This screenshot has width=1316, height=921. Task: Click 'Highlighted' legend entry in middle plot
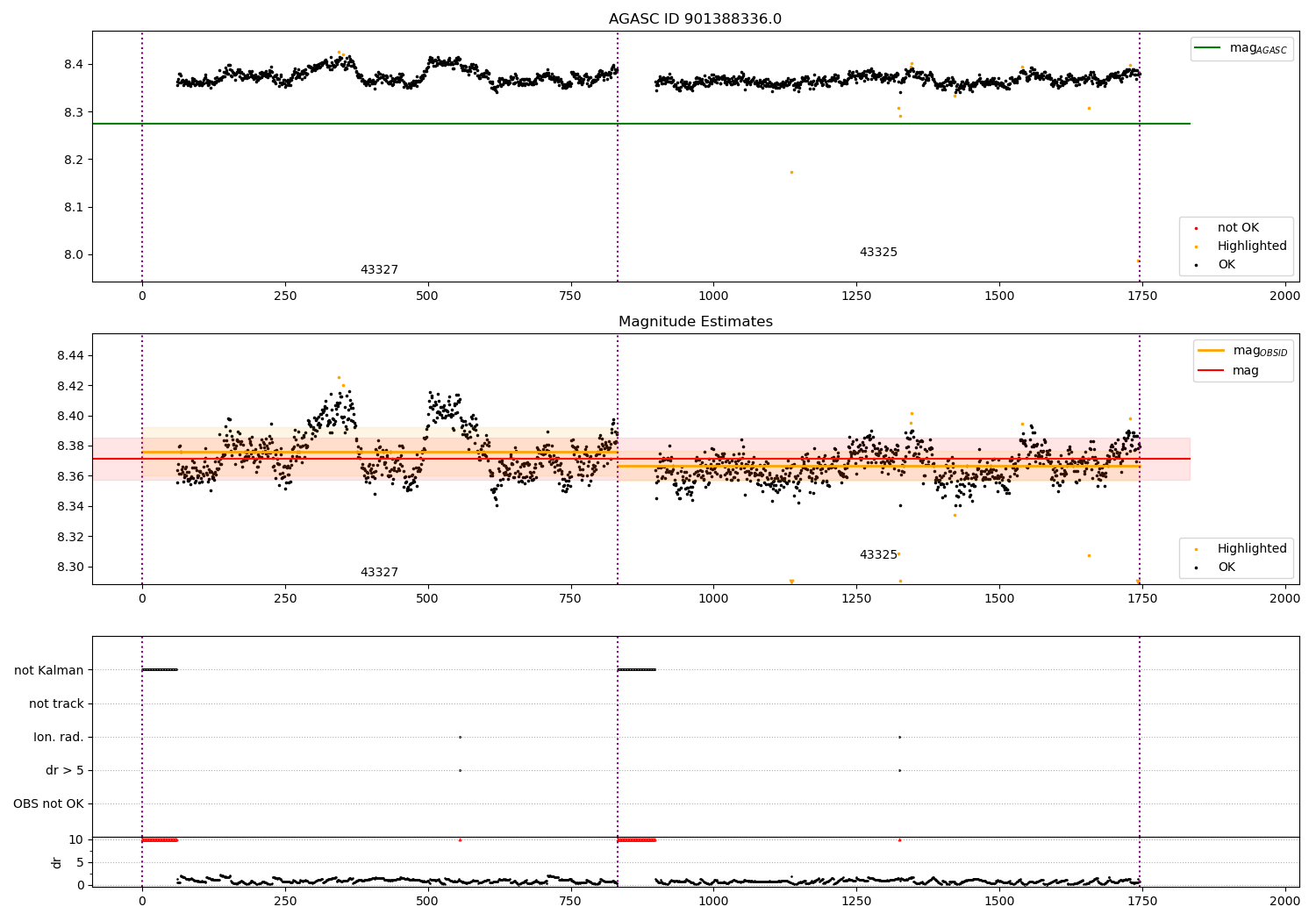click(x=1242, y=549)
